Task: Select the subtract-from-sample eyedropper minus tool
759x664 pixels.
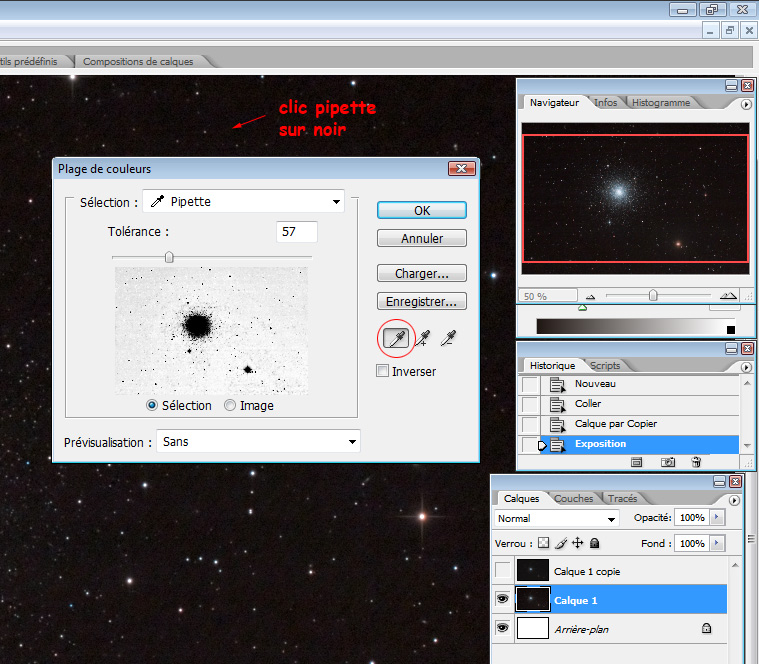Action: pyautogui.click(x=449, y=338)
